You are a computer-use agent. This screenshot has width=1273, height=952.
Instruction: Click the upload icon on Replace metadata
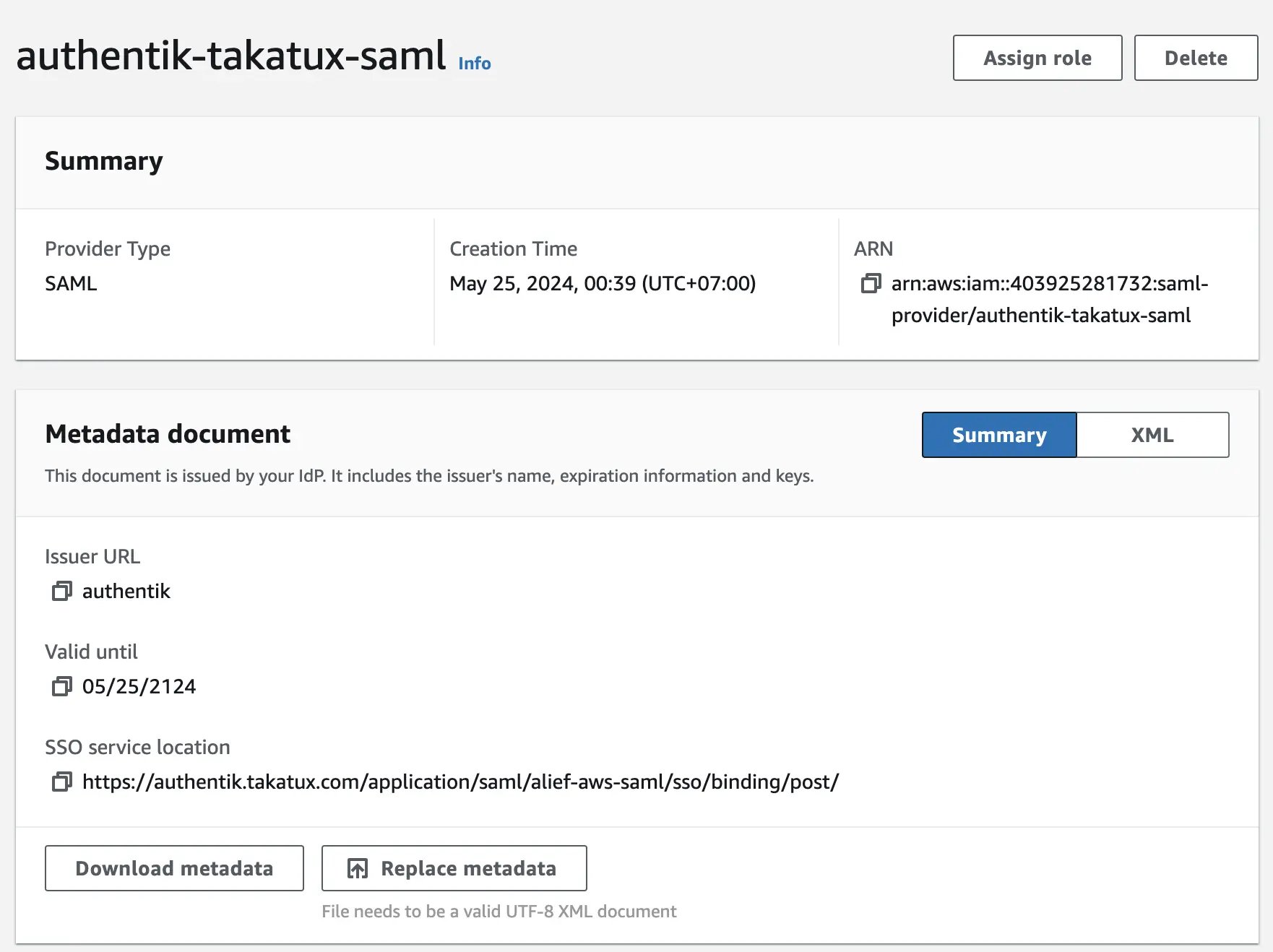[x=358, y=868]
